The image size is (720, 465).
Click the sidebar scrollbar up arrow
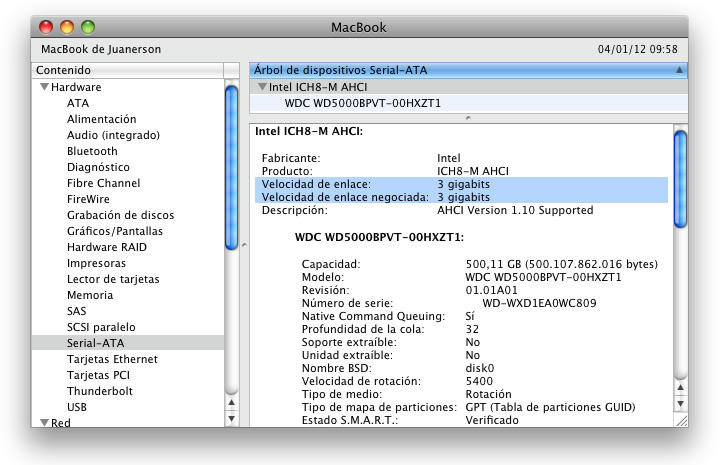[231, 403]
